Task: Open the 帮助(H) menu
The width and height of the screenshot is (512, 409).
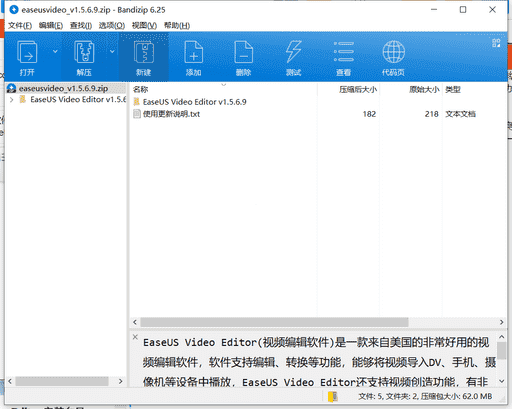Action: (177, 25)
